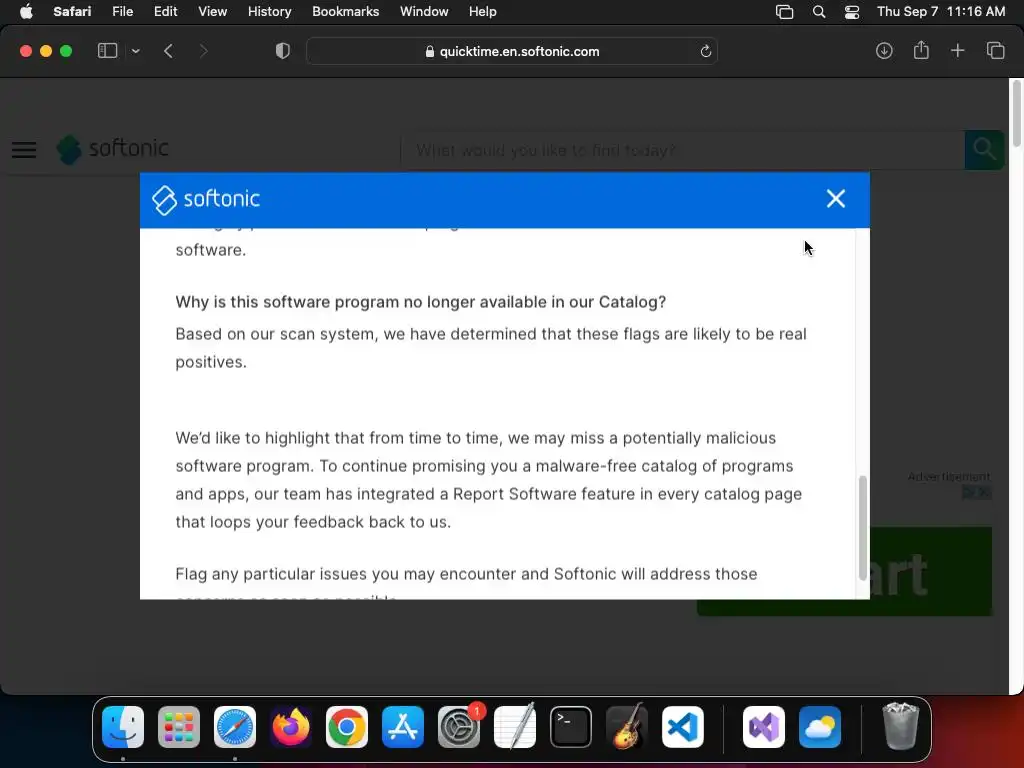Viewport: 1024px width, 768px height.
Task: Click the 'Based on our scan system' paragraph
Action: 491,347
